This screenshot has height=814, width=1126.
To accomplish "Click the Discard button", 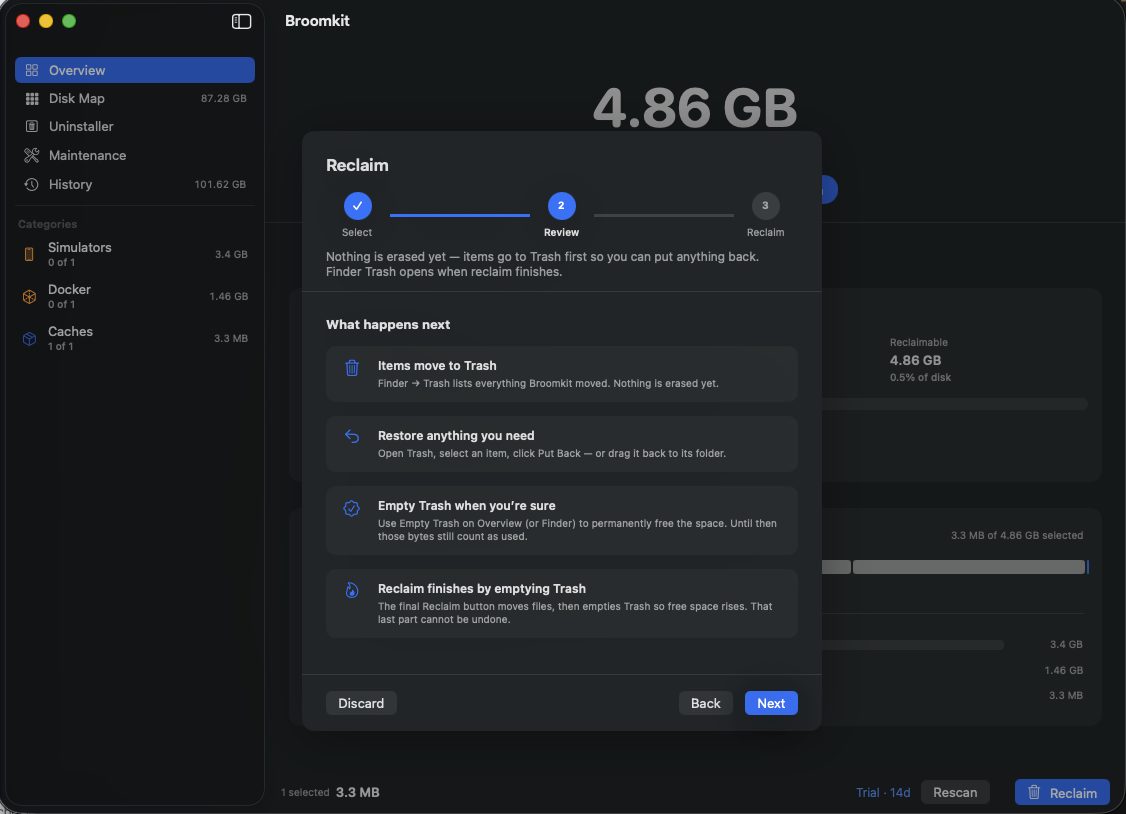I will [x=361, y=703].
